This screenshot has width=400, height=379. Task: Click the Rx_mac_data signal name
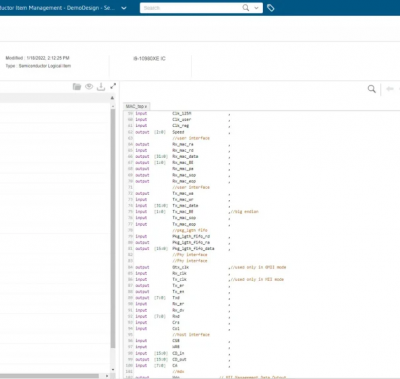click(185, 156)
